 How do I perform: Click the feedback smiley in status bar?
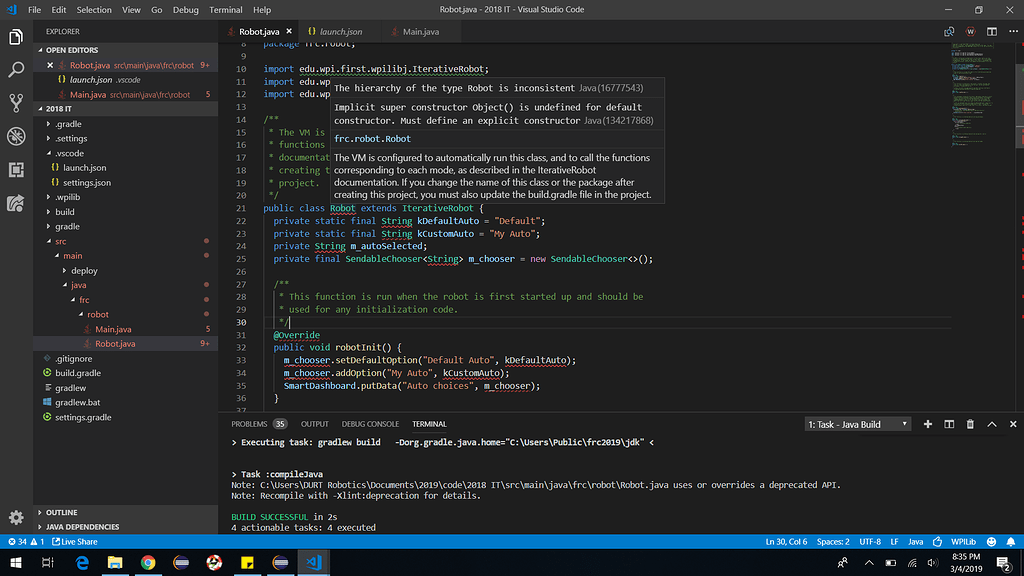[991, 541]
